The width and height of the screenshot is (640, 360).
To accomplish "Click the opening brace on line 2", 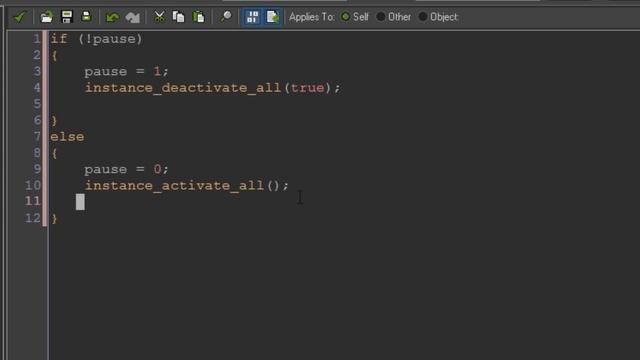I will [54, 56].
